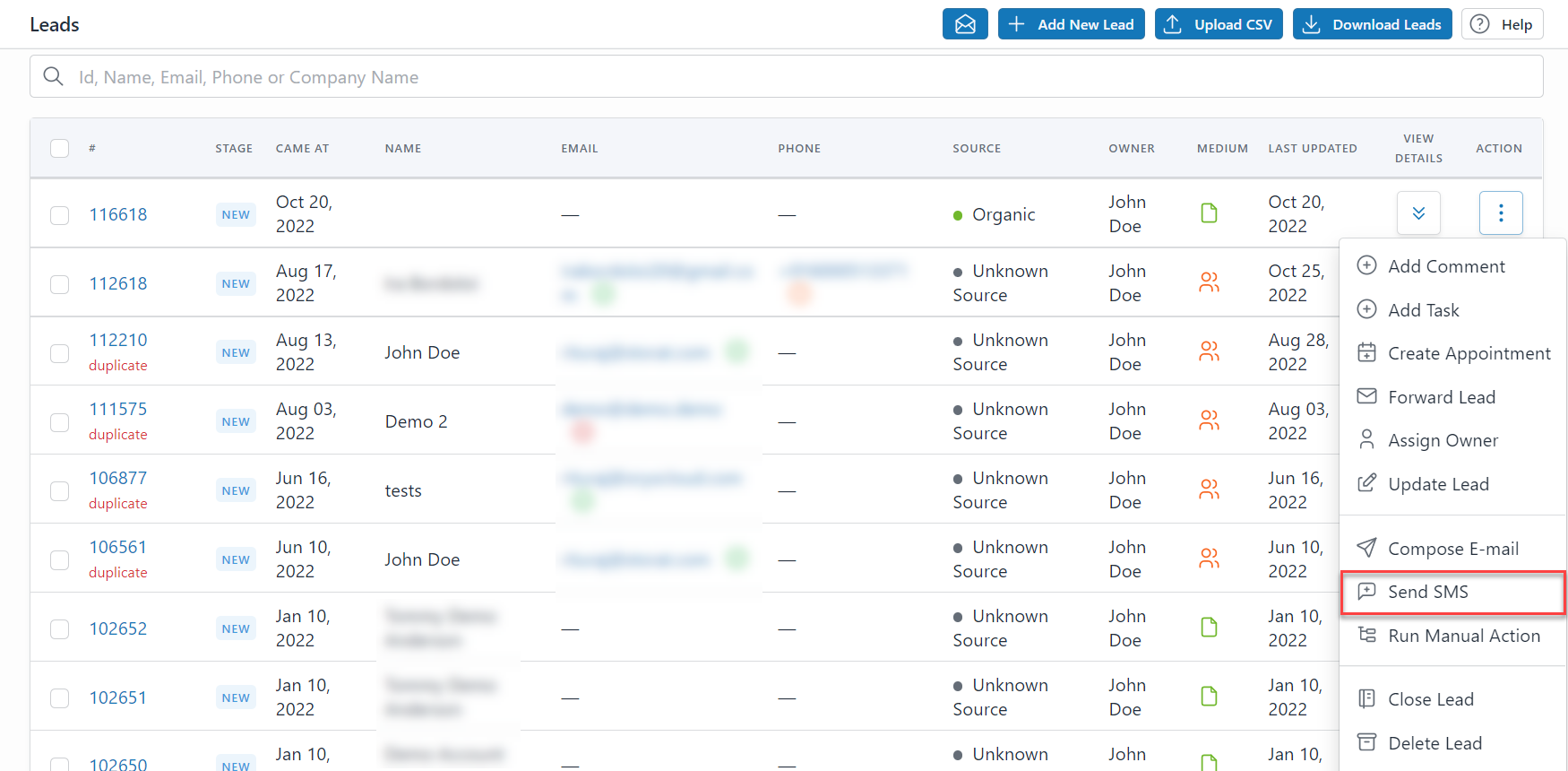Click the envelope mail icon button

[x=964, y=24]
